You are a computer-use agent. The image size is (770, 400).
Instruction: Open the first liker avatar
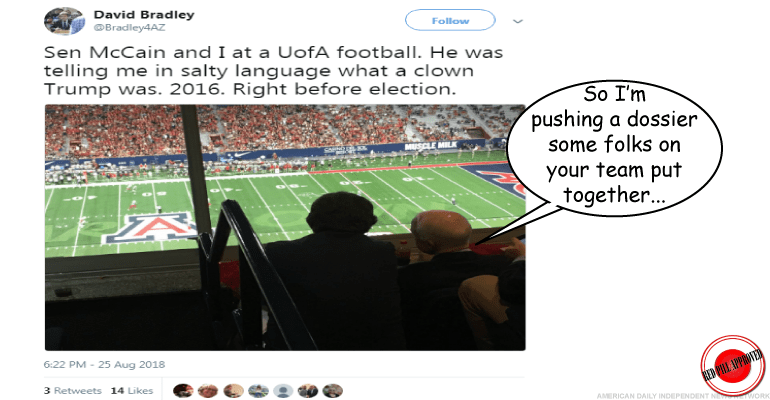click(183, 391)
